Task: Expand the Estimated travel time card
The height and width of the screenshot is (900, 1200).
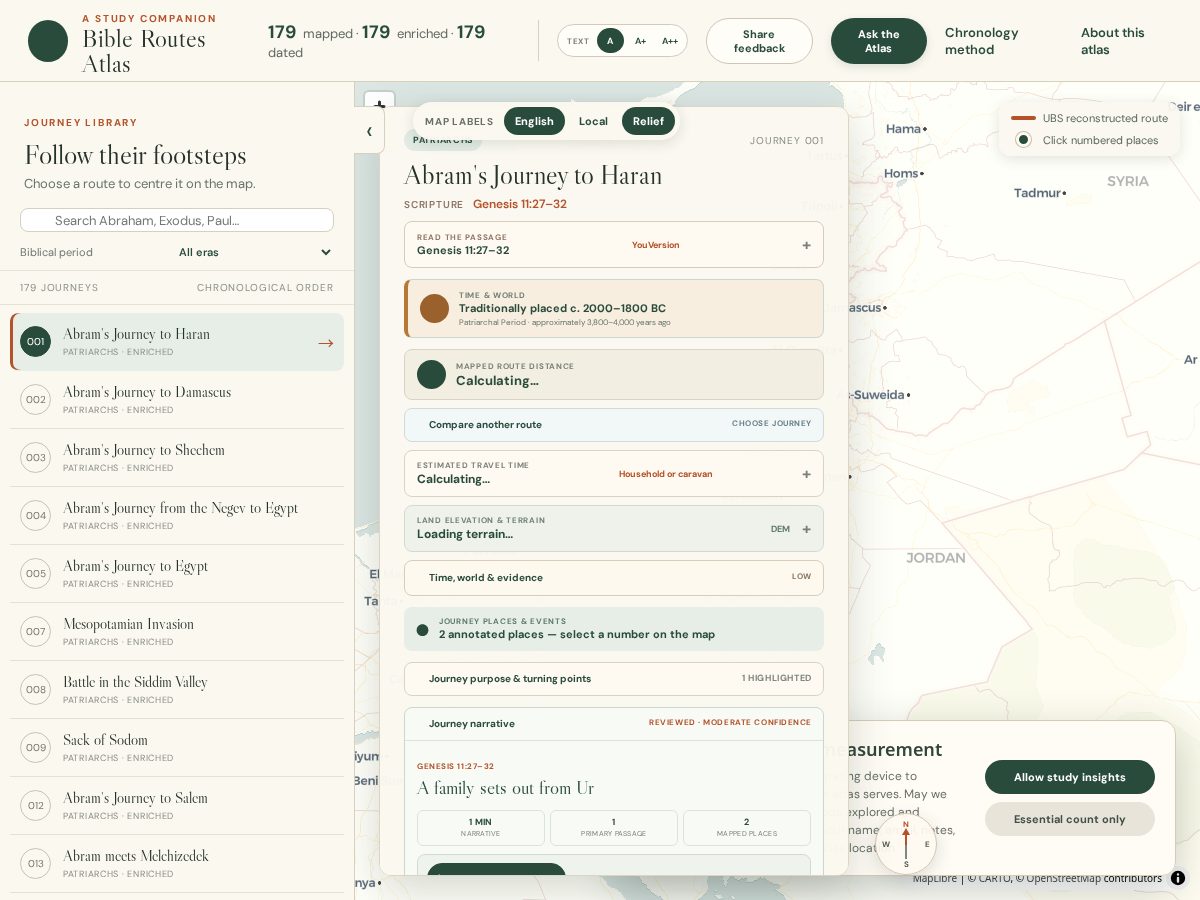Action: coord(614,473)
